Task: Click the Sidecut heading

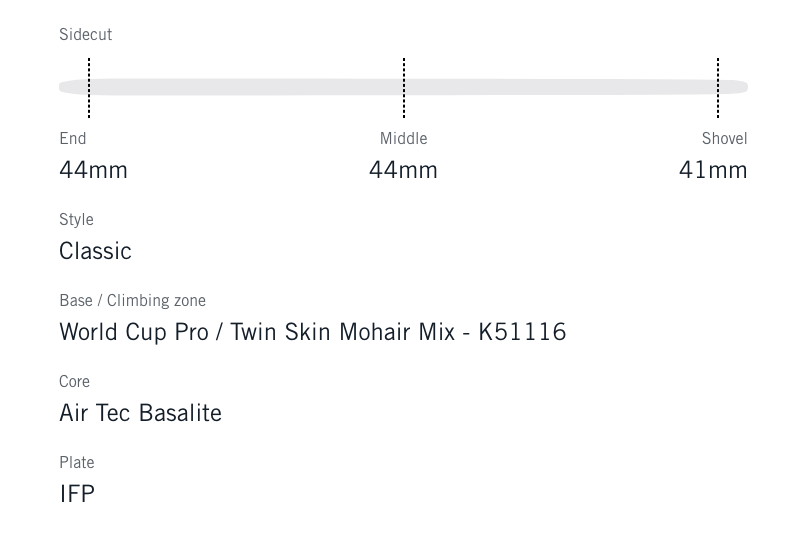Action: coord(85,35)
